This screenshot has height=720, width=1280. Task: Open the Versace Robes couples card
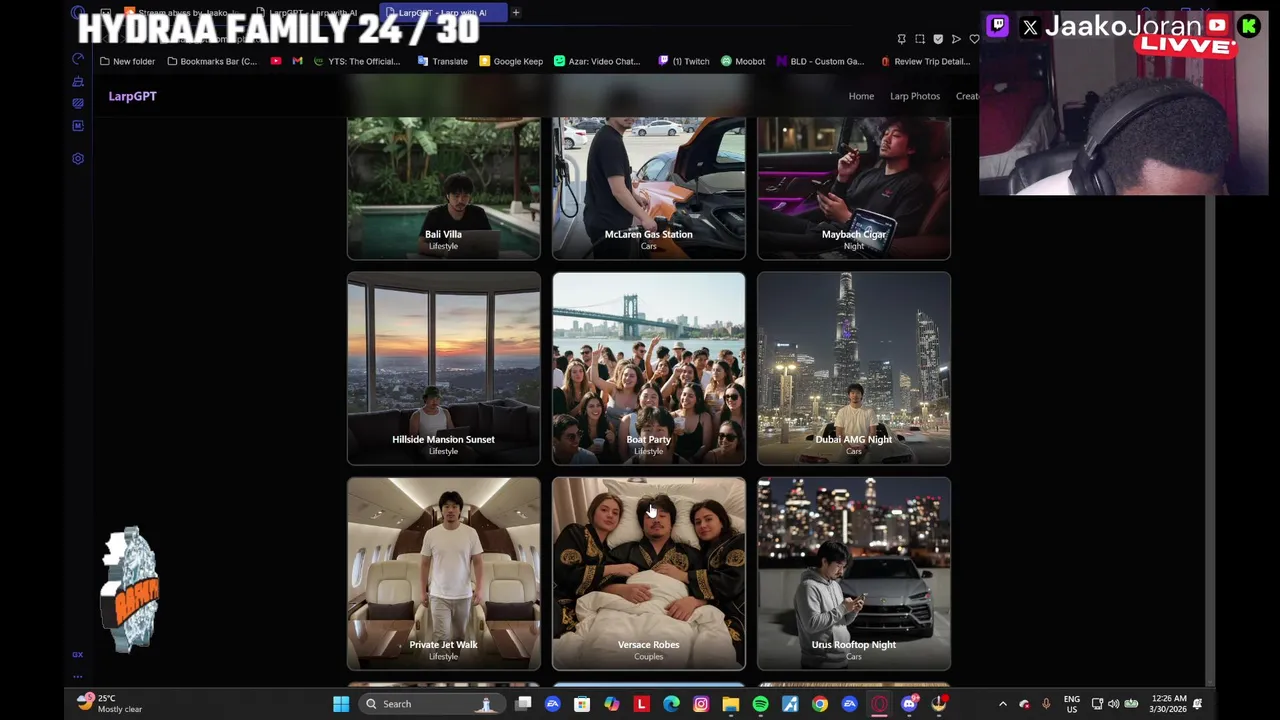coord(648,573)
